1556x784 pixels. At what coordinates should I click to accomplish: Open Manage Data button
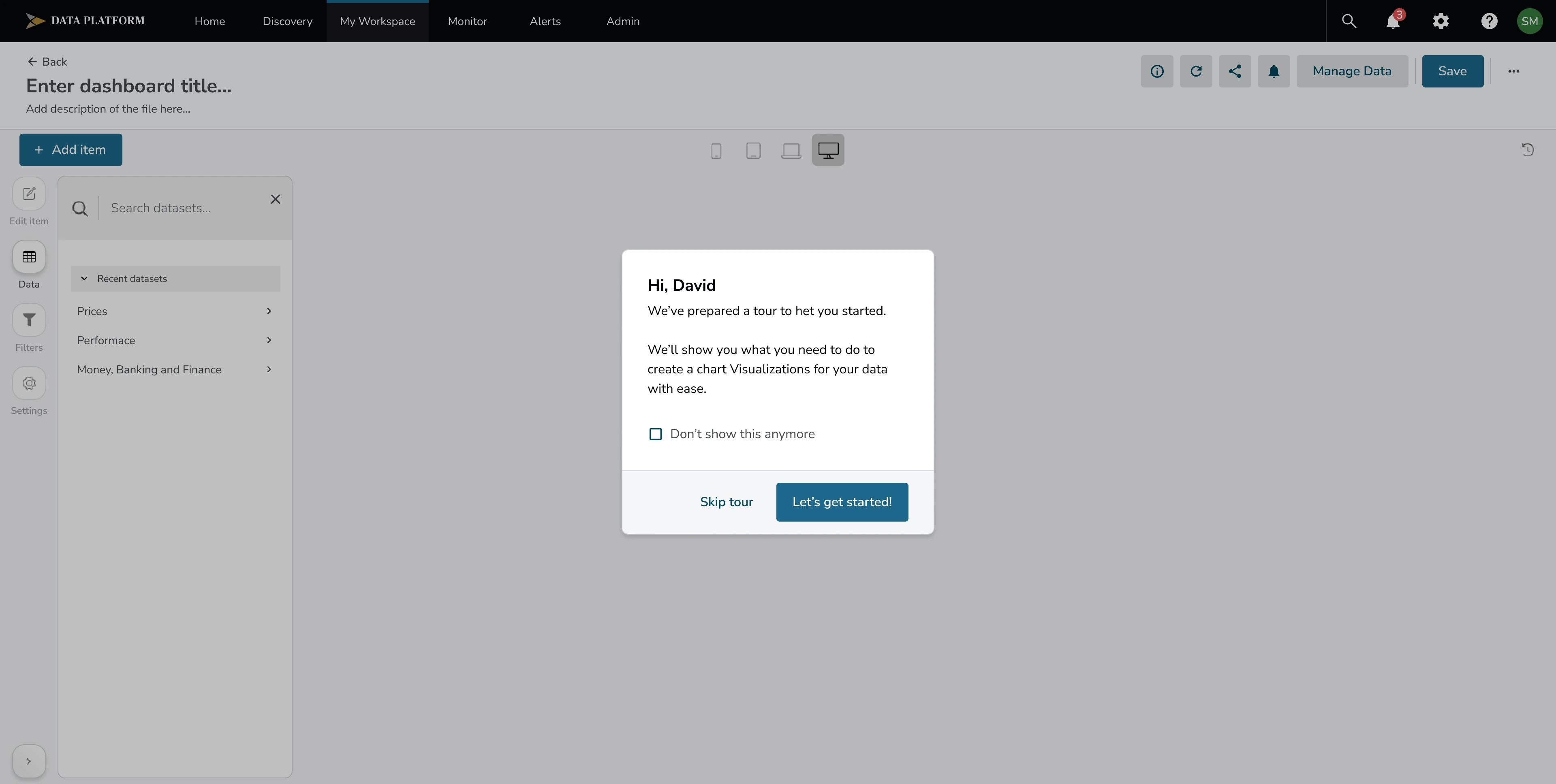[x=1352, y=71]
